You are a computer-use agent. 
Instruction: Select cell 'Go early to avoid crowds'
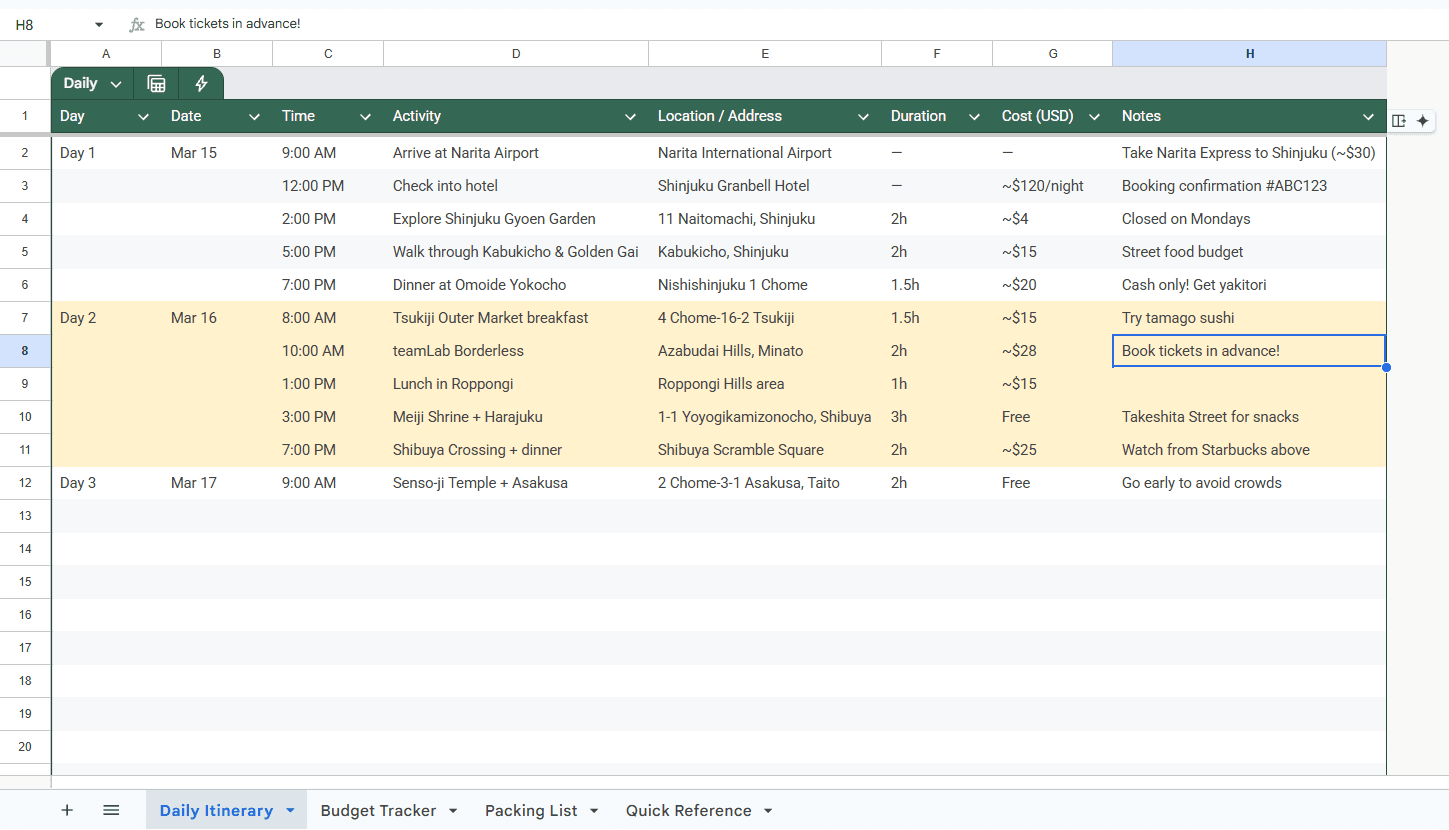(x=1250, y=483)
